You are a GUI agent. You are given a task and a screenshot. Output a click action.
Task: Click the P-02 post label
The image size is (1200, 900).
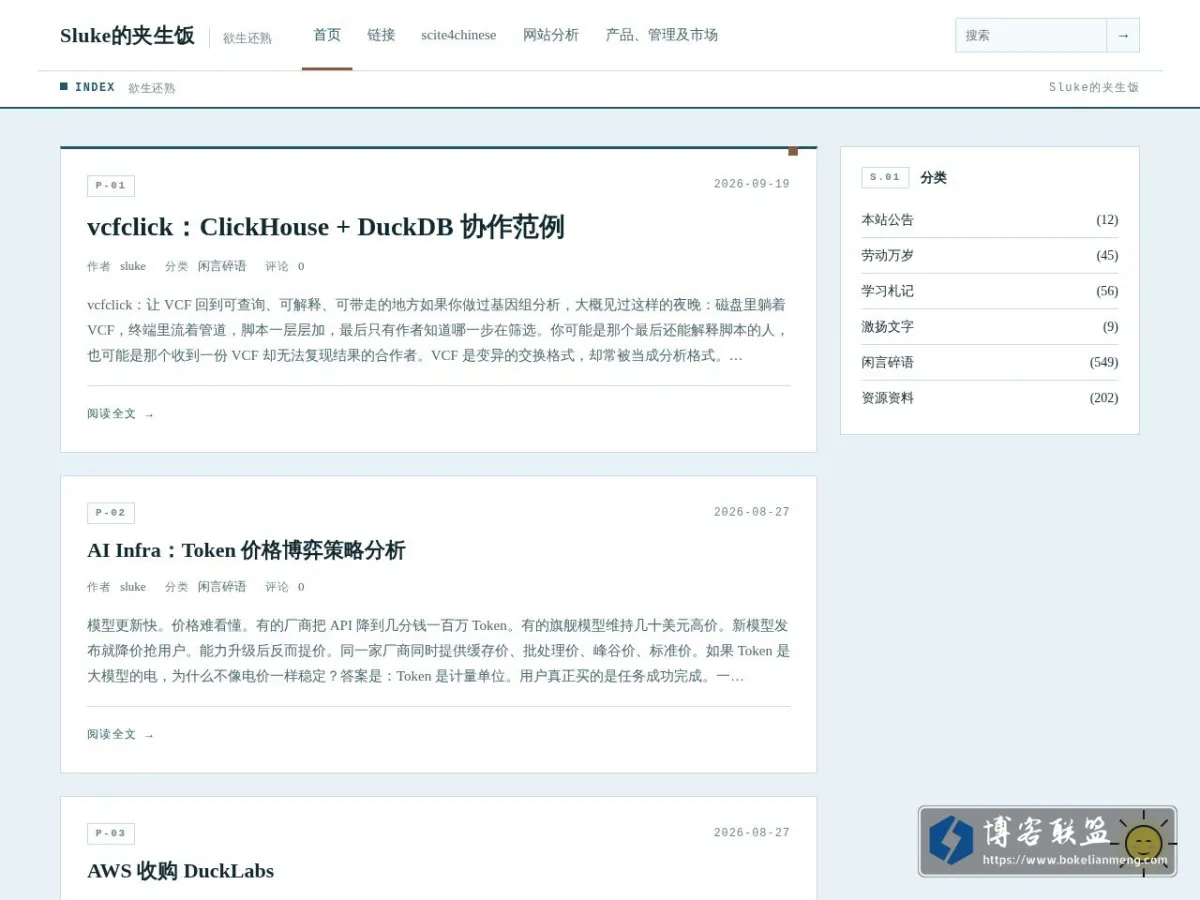click(x=111, y=513)
